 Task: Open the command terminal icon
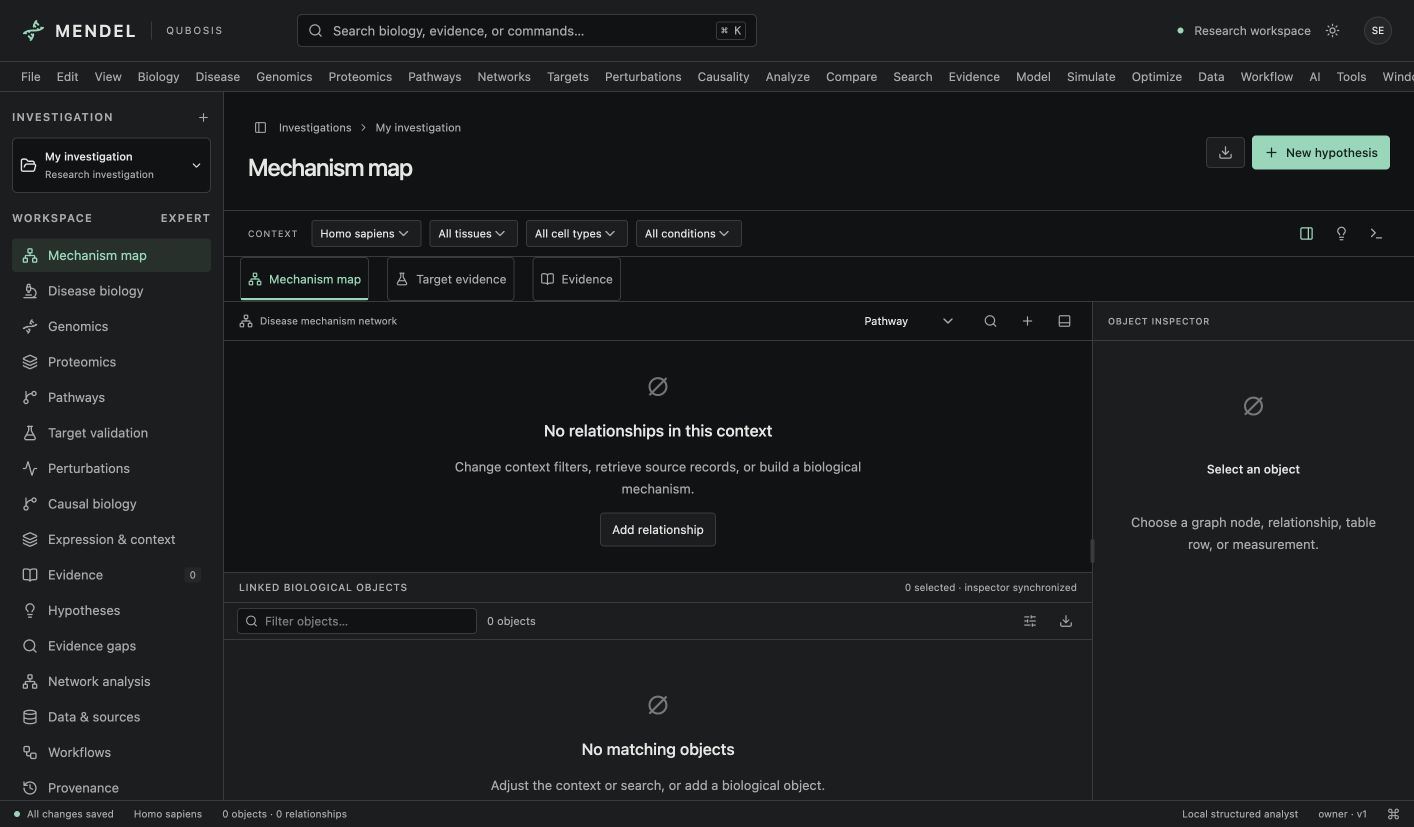pyautogui.click(x=1376, y=234)
